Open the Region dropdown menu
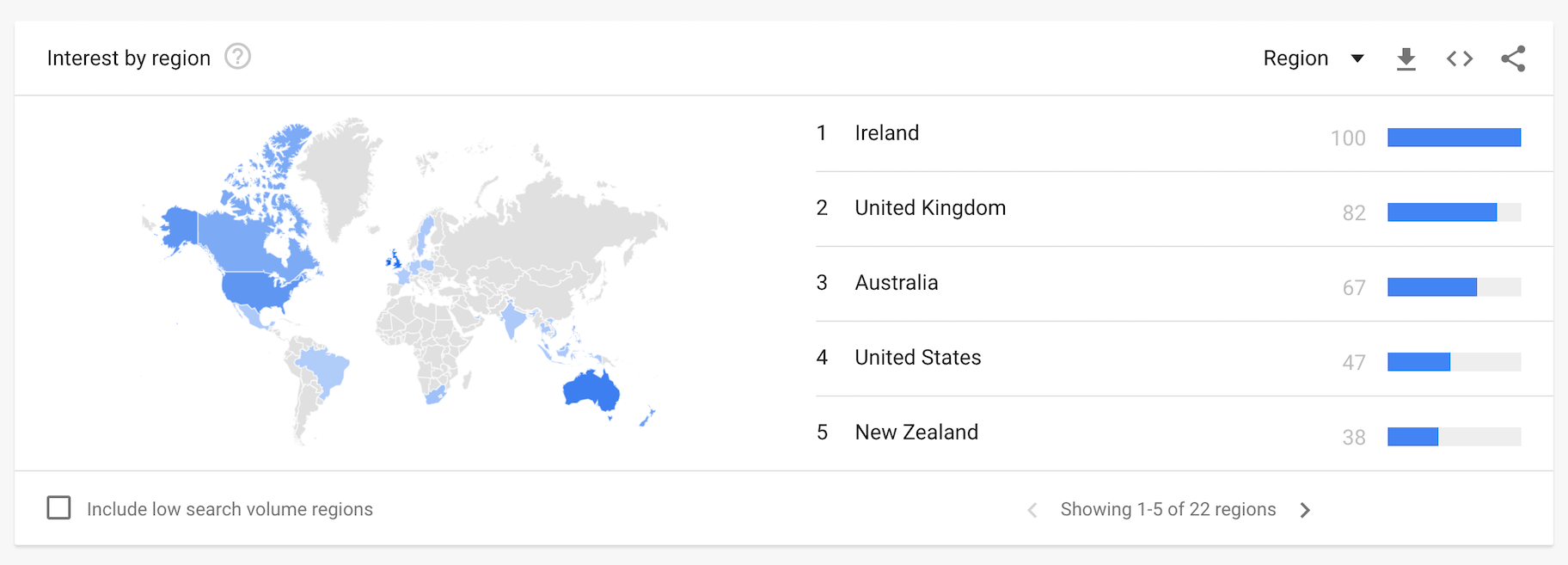The height and width of the screenshot is (565, 1568). pos(1295,58)
